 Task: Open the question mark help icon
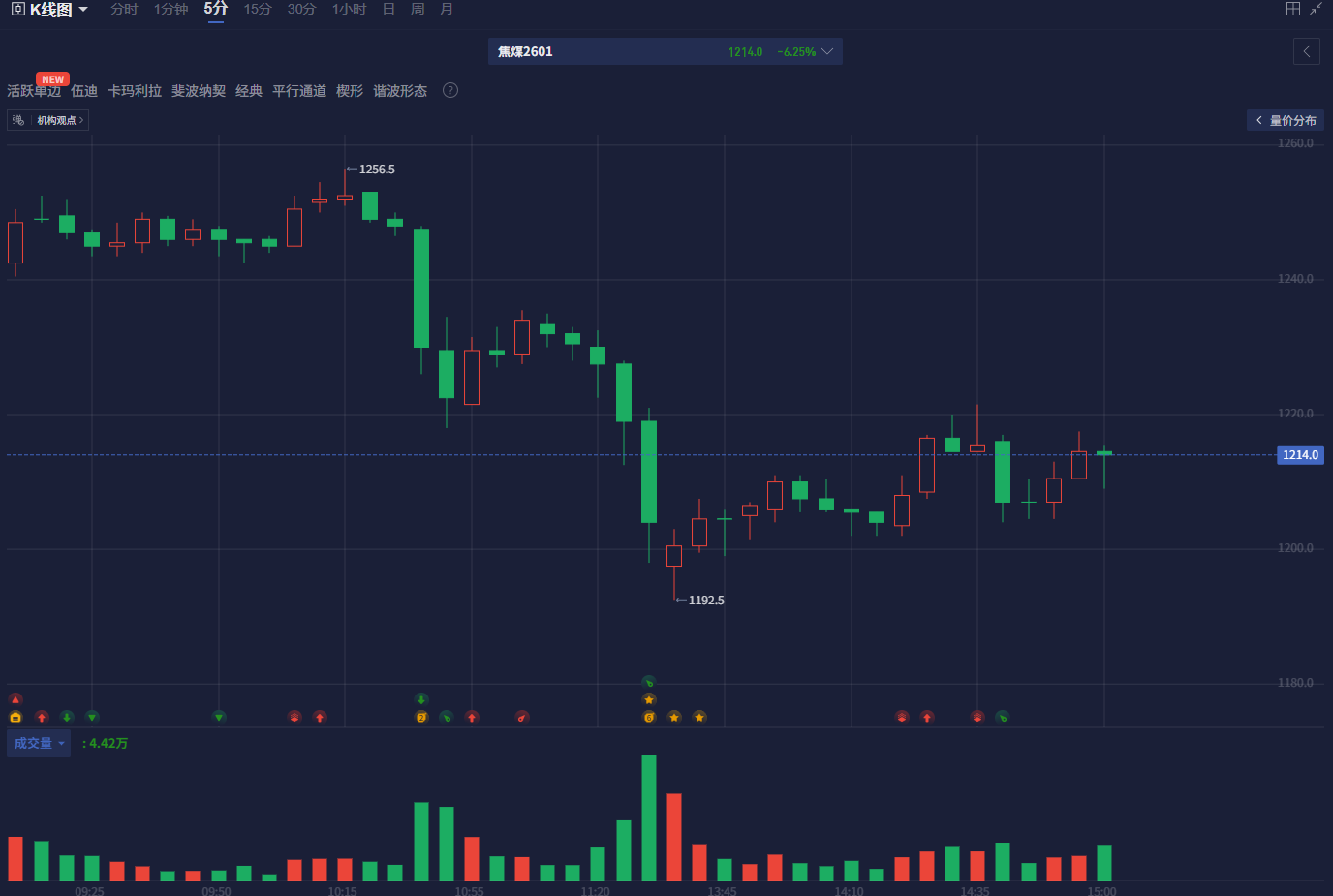(x=450, y=90)
